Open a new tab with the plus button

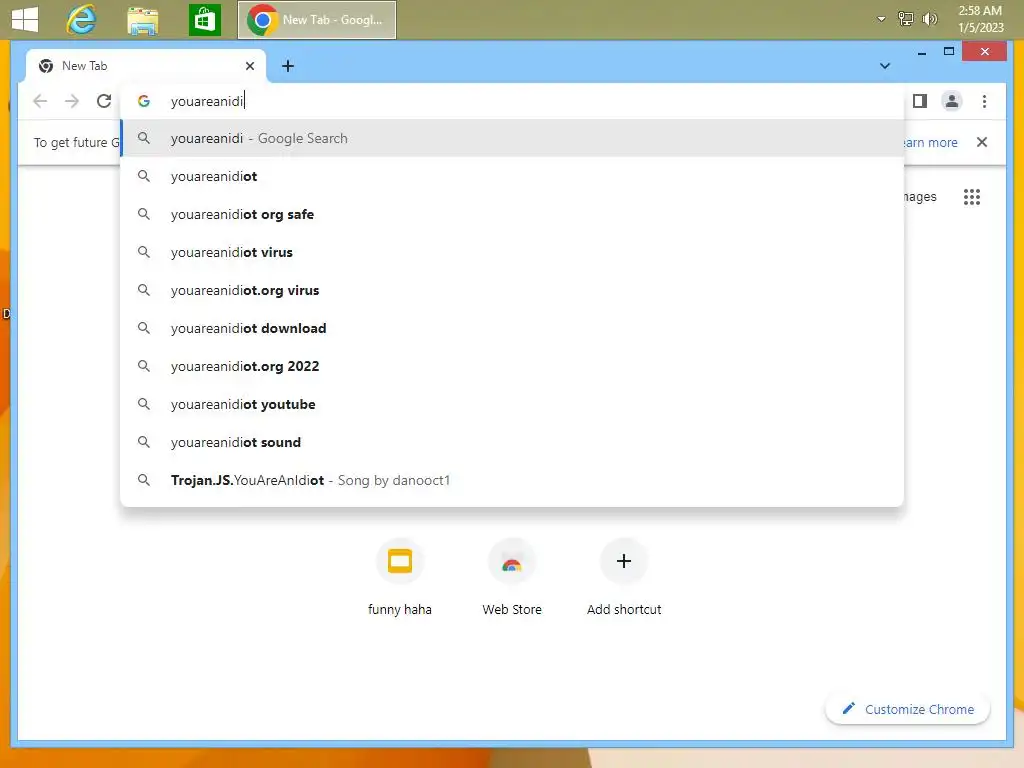288,66
